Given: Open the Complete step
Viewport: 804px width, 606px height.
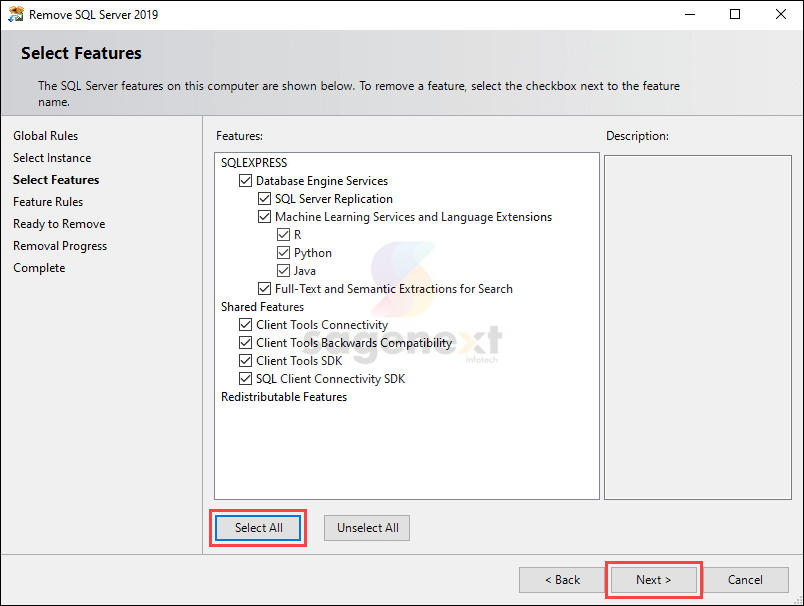Looking at the screenshot, I should point(39,268).
